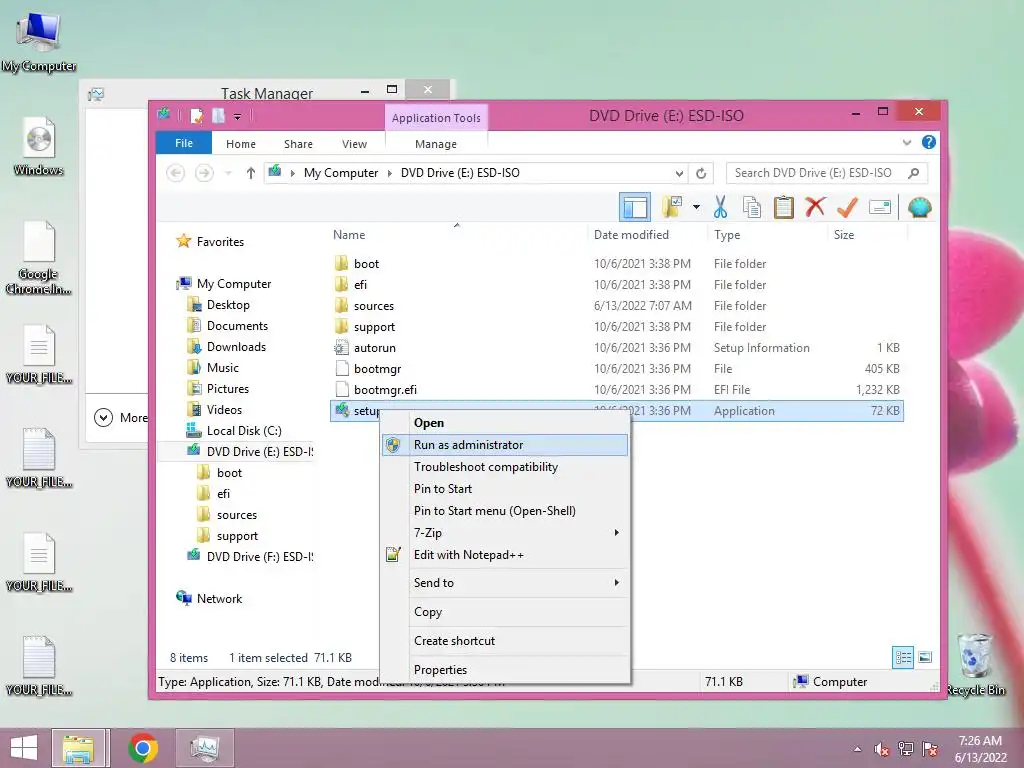Expand breadcrumb arrow after My Computer
Image resolution: width=1024 pixels, height=768 pixels.
coord(390,173)
